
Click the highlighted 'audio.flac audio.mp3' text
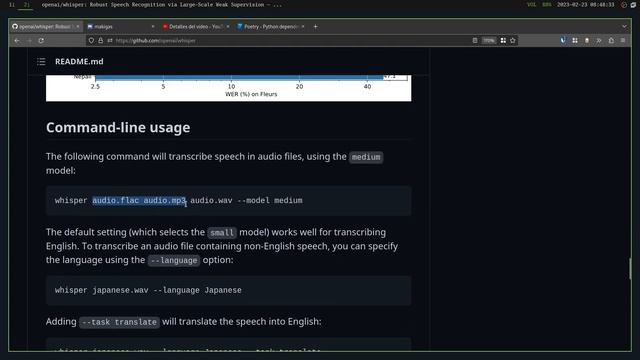click(139, 200)
